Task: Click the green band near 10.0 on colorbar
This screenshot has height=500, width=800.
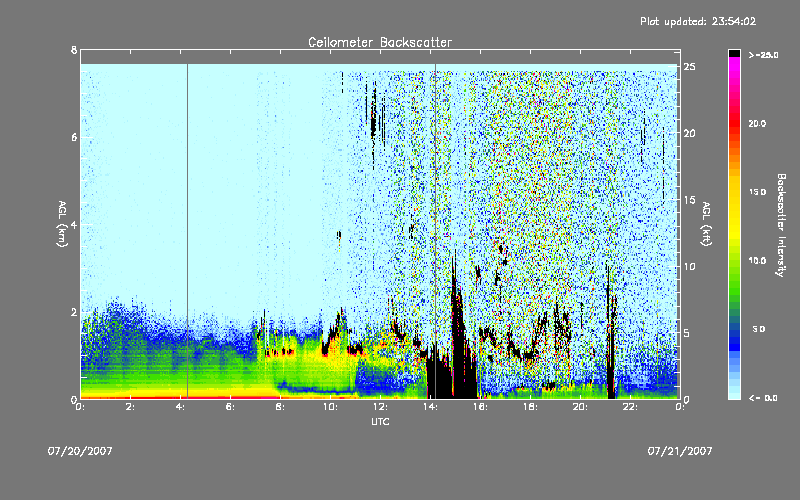Action: click(734, 261)
